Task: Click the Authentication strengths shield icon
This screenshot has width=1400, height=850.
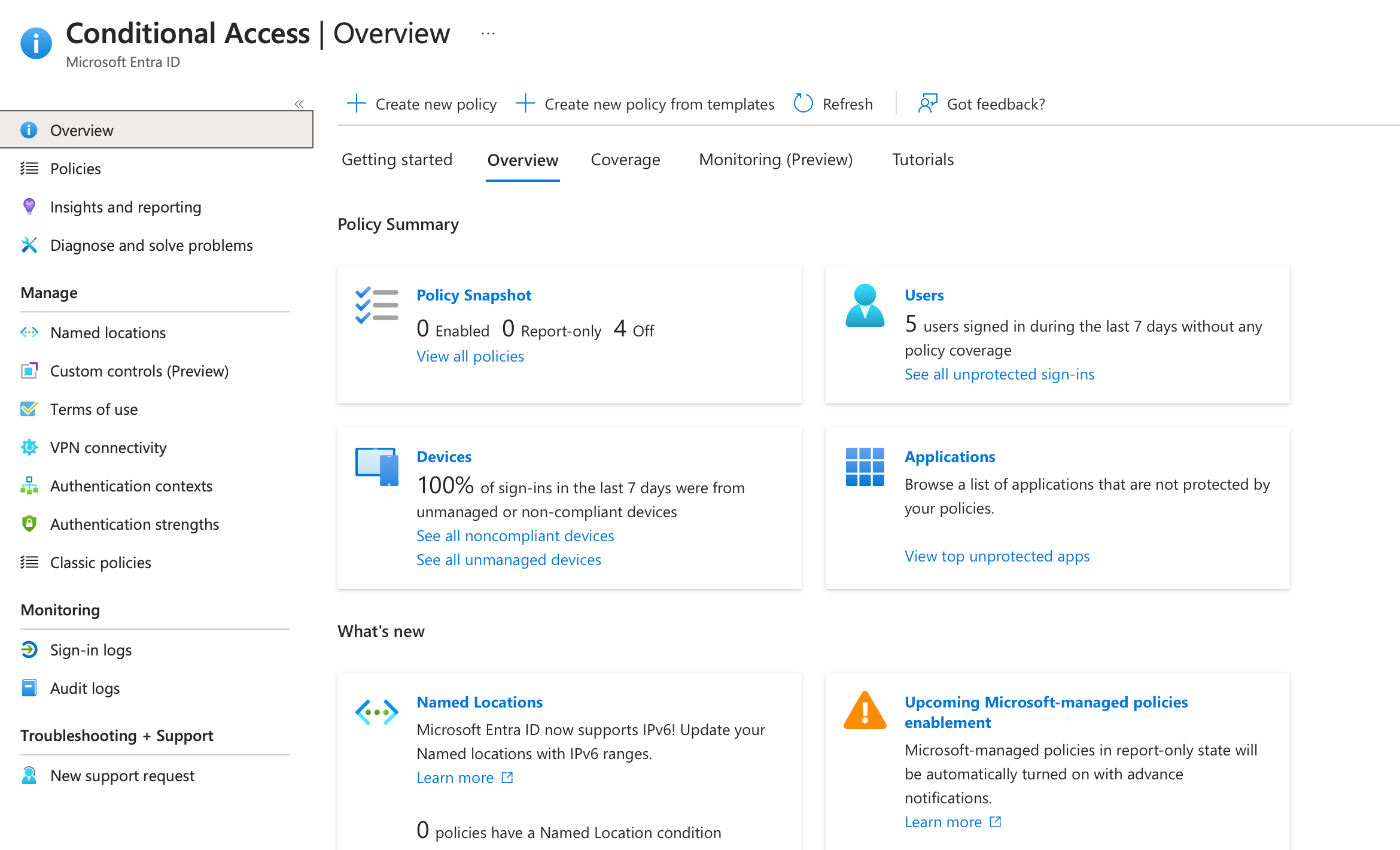Action: (x=29, y=524)
